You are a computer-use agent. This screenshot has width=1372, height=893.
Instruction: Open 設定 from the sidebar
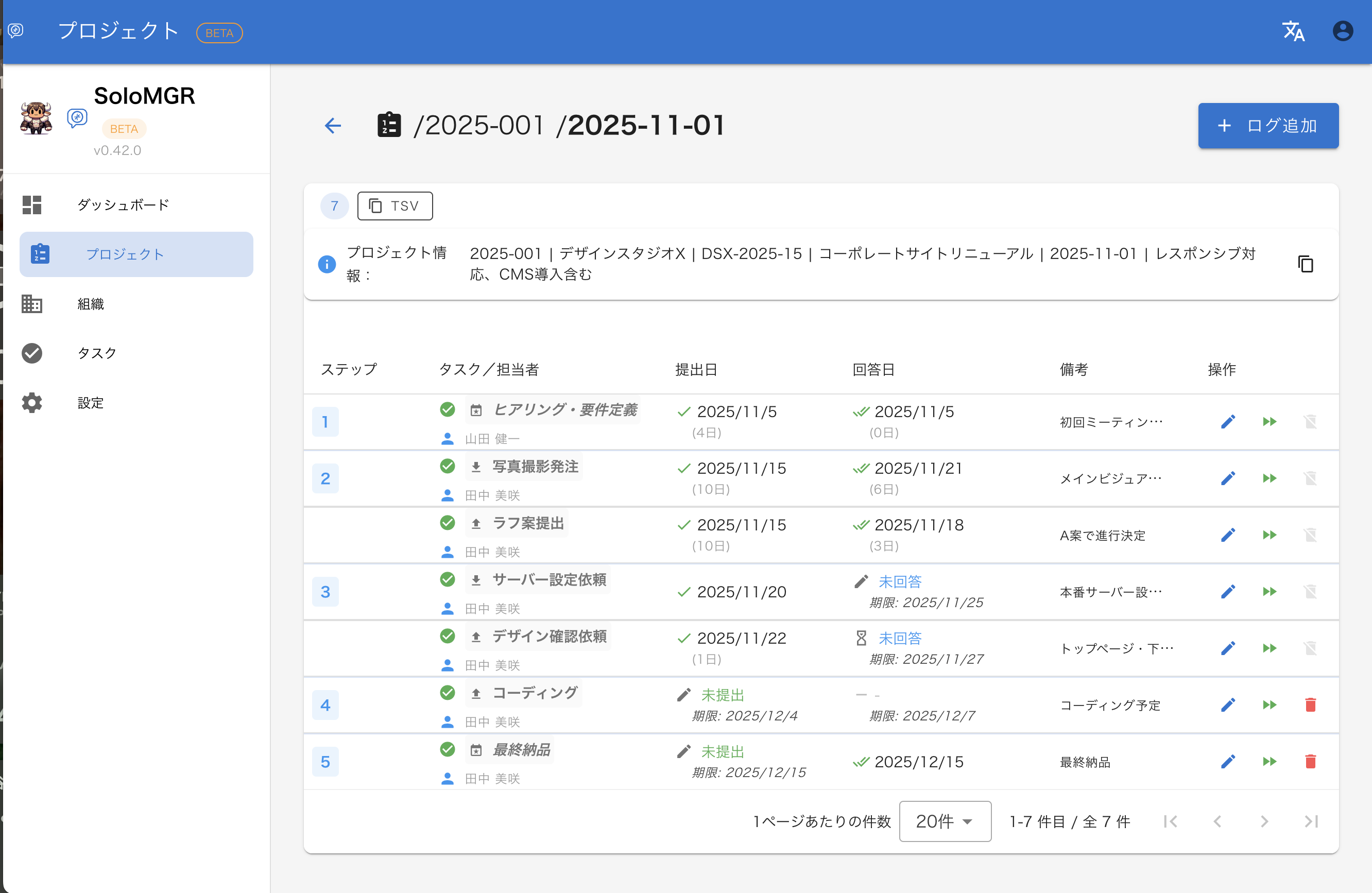click(x=91, y=403)
